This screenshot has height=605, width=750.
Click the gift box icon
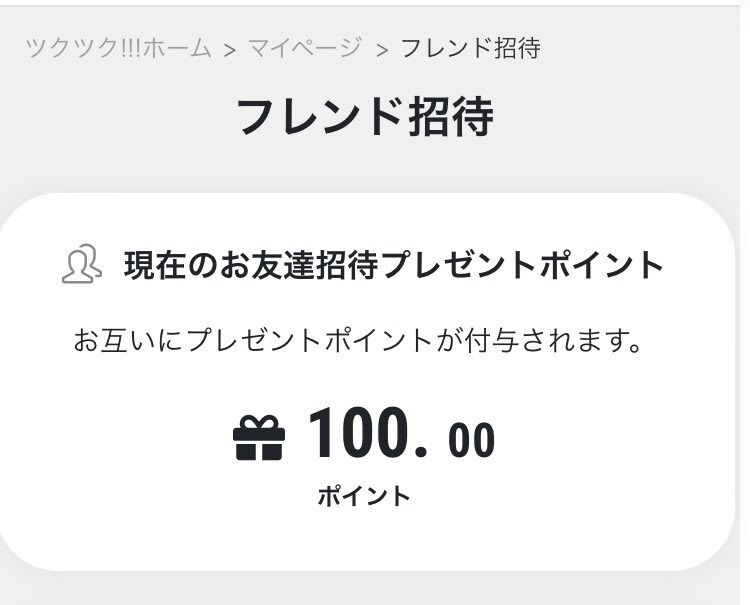click(x=259, y=438)
